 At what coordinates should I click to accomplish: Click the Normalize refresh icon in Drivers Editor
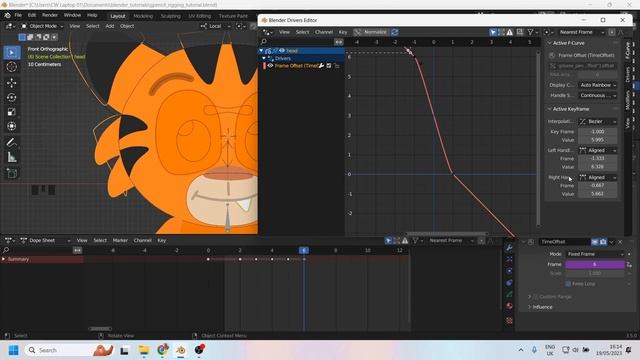tap(395, 32)
